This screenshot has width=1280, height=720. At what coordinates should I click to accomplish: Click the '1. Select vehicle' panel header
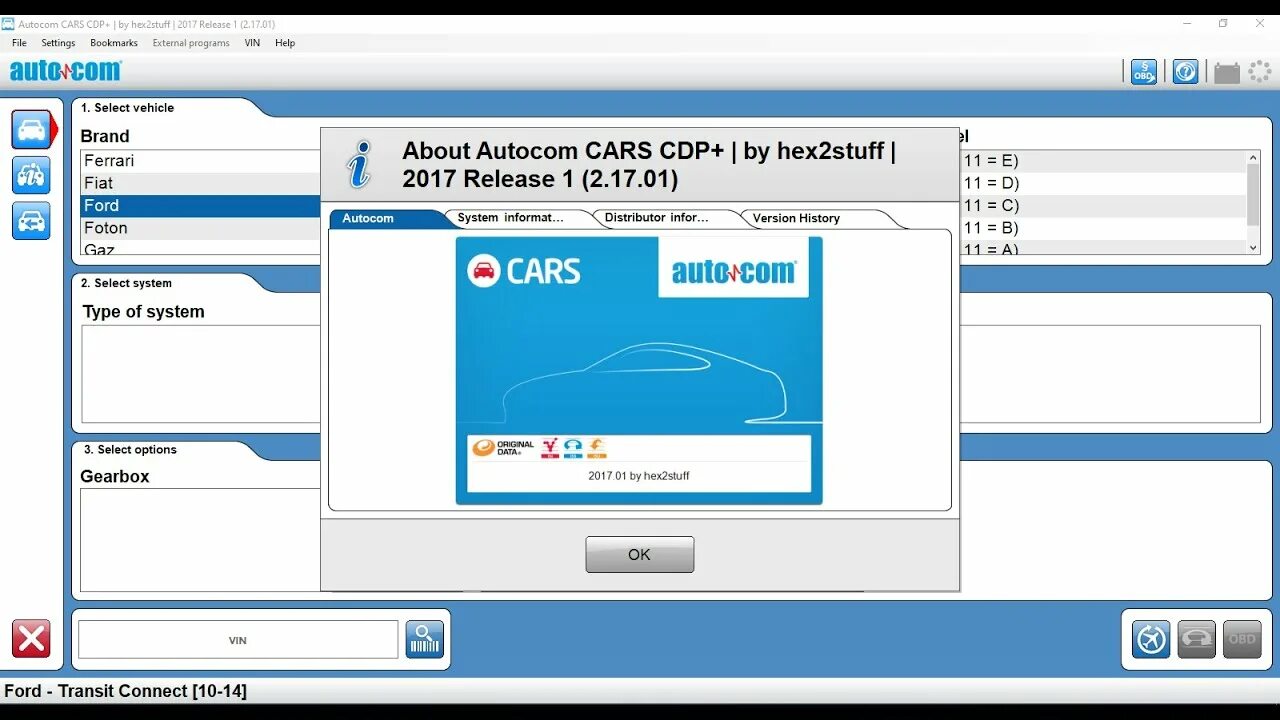click(x=127, y=108)
